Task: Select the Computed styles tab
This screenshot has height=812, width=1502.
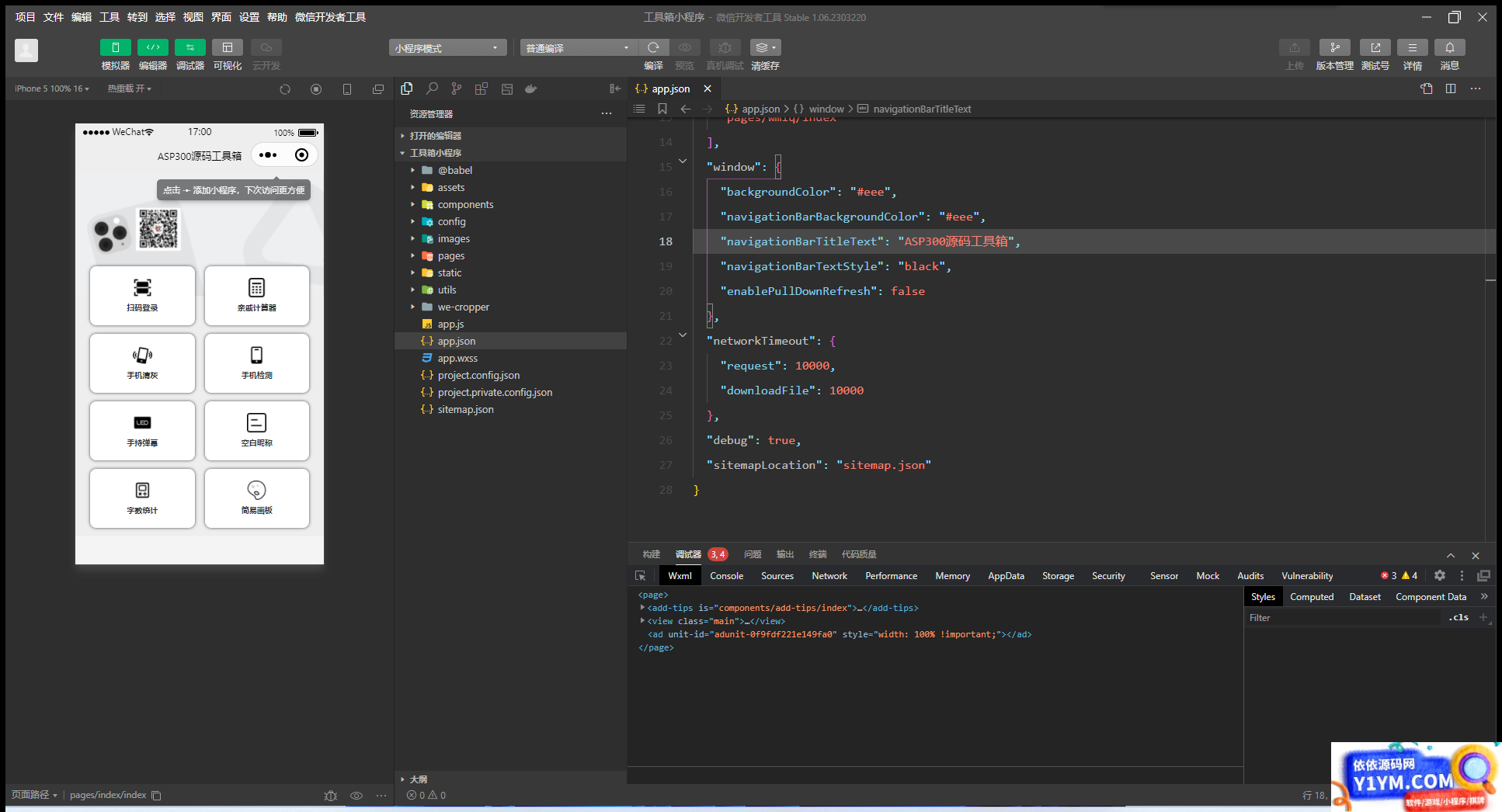Action: click(1312, 597)
